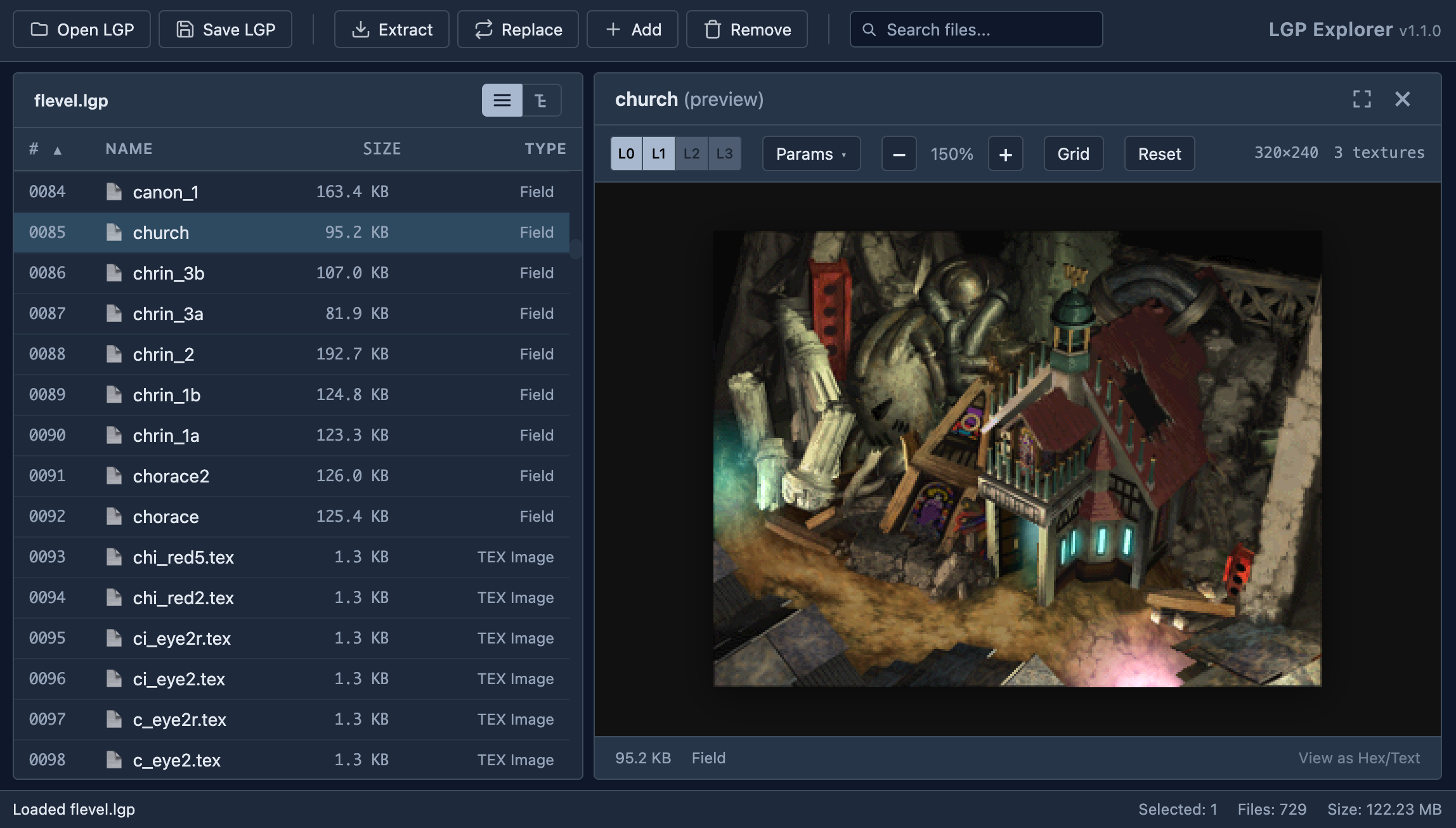Switch to flat list view
This screenshot has height=828, width=1456.
tap(502, 100)
